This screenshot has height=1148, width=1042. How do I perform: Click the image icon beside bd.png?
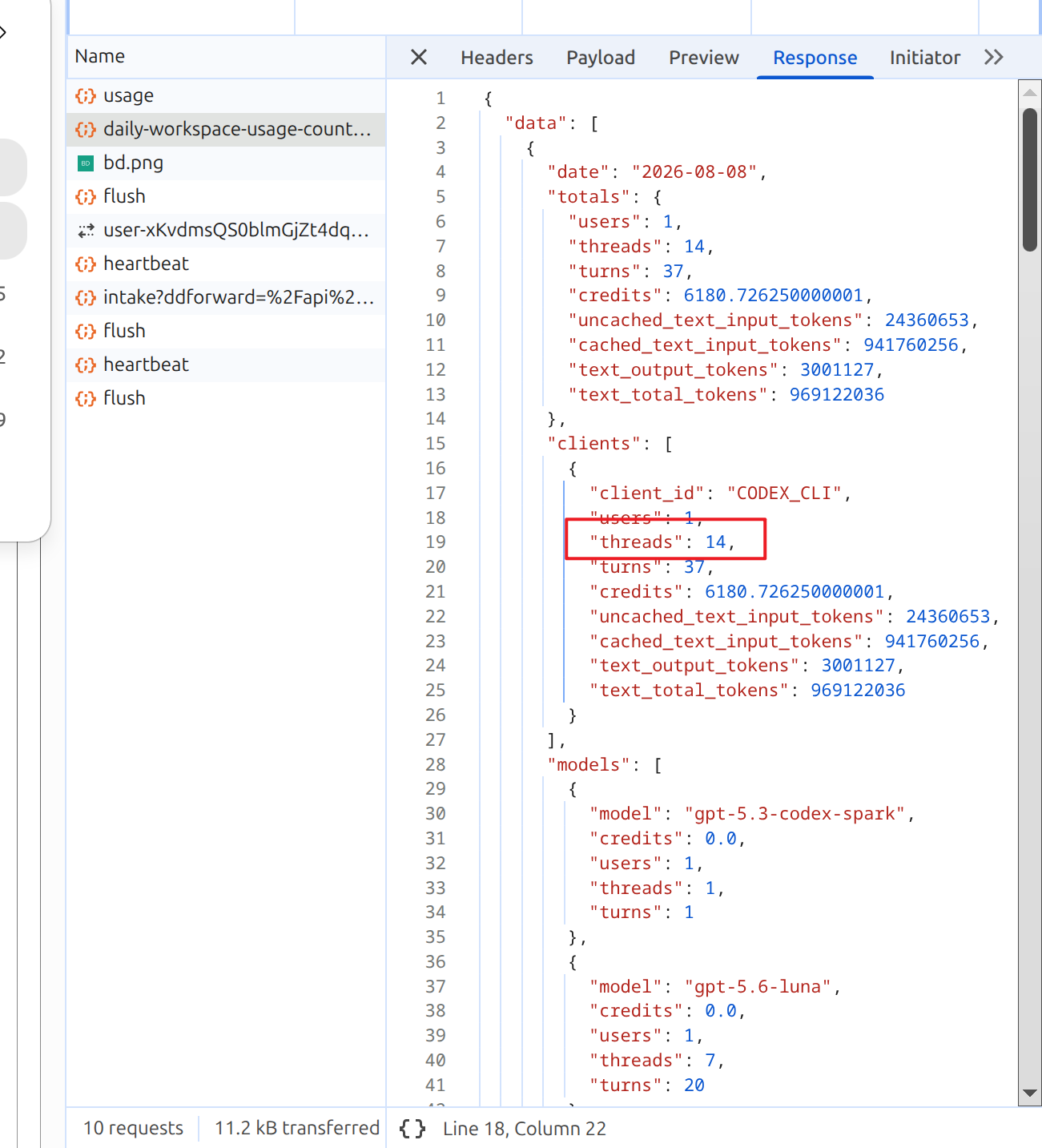click(x=86, y=163)
